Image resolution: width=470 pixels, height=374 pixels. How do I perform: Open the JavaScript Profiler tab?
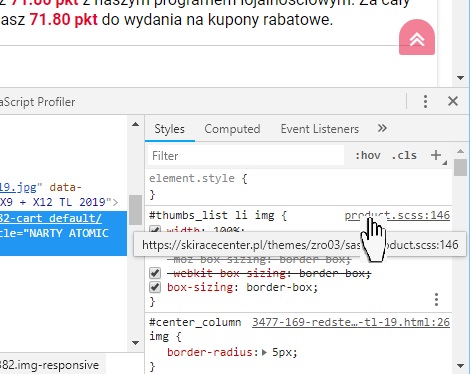(x=37, y=102)
